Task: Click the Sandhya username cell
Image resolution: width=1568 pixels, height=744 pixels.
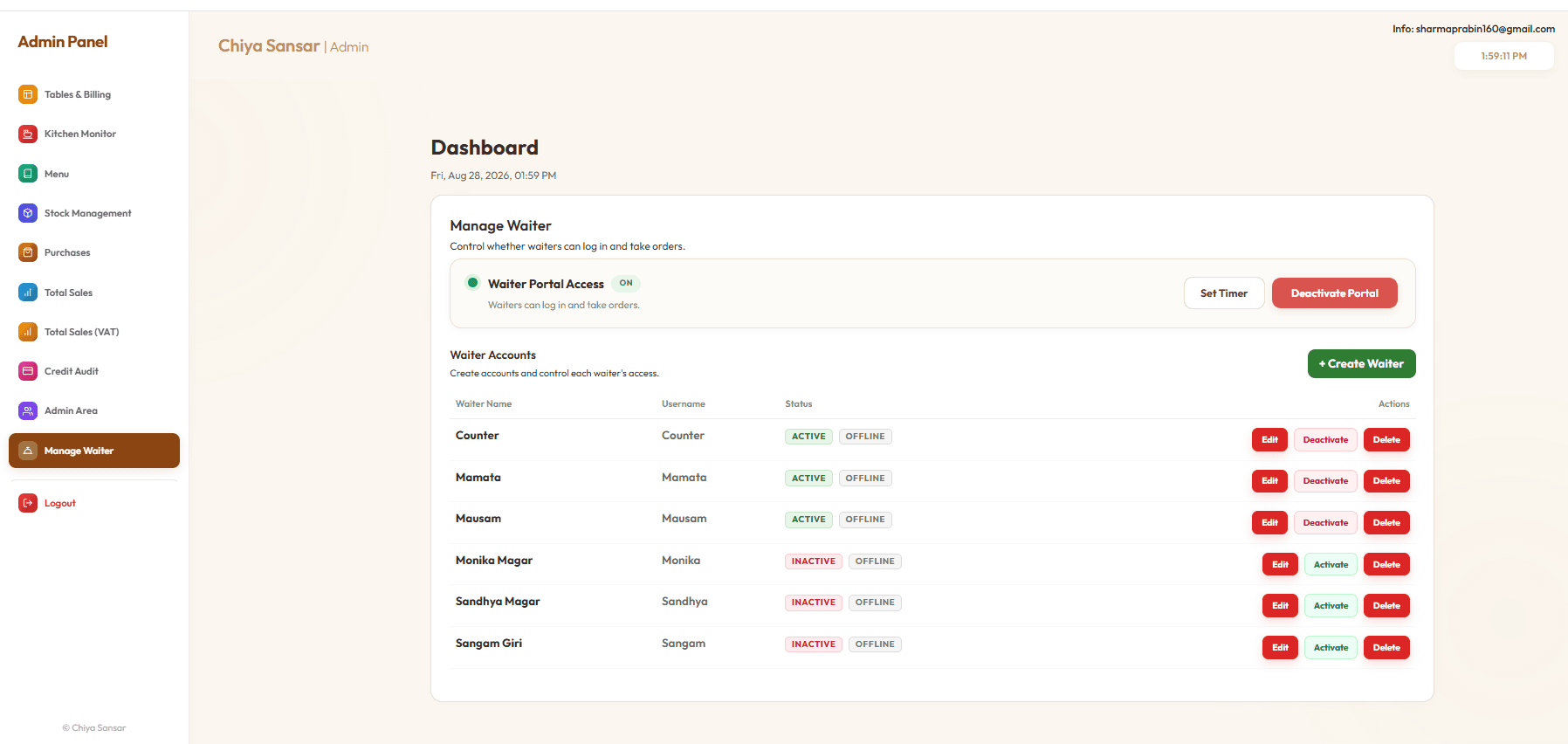Action: [x=684, y=602]
